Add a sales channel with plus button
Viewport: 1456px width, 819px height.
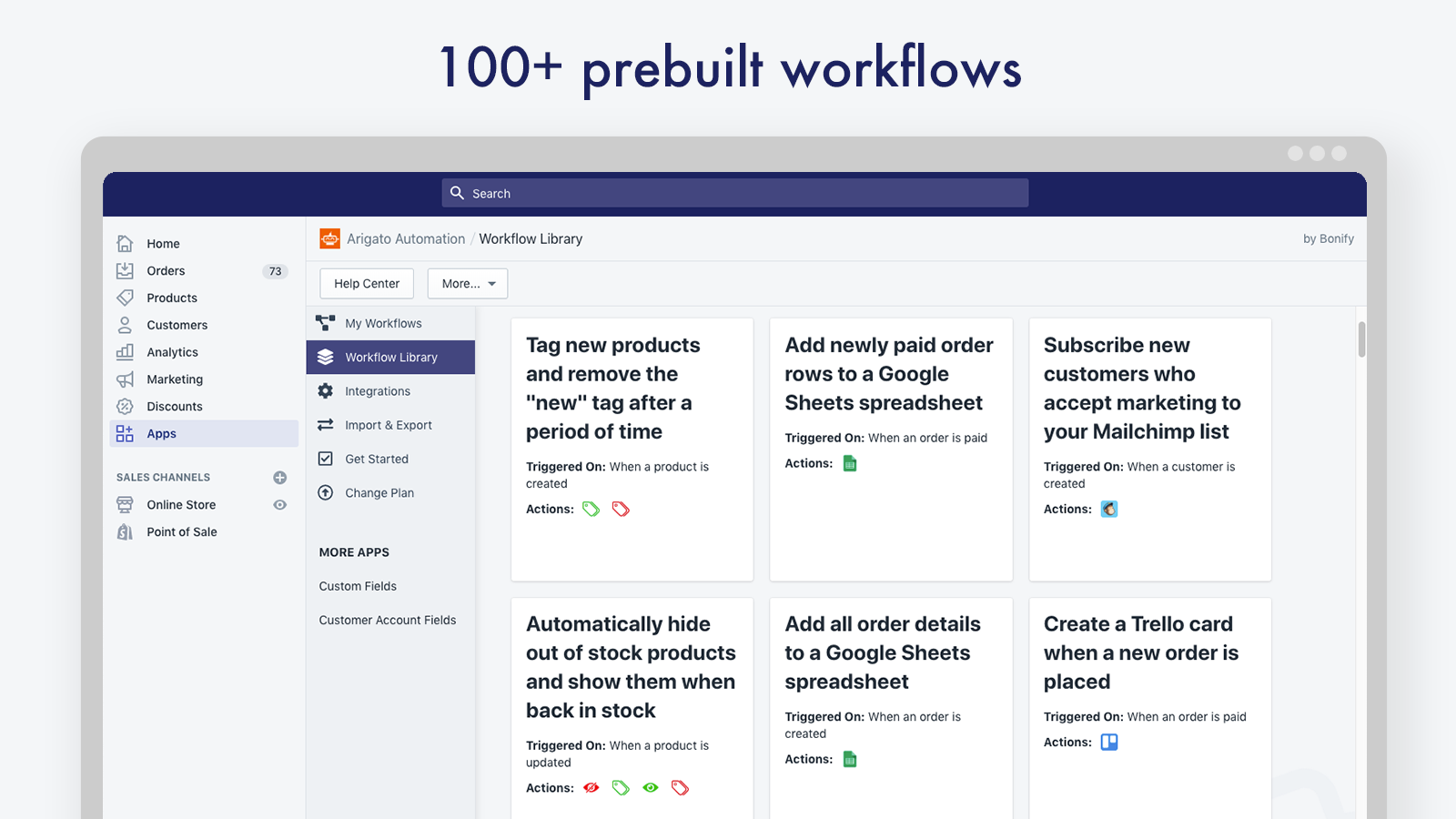coord(280,478)
